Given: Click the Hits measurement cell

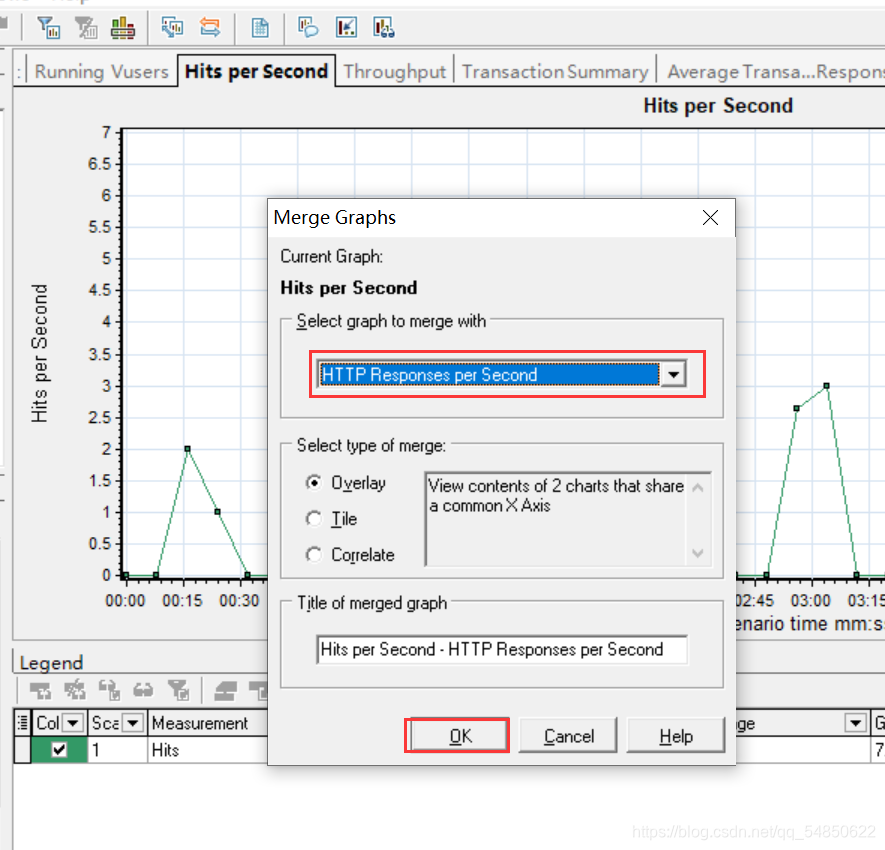Looking at the screenshot, I should click(207, 750).
